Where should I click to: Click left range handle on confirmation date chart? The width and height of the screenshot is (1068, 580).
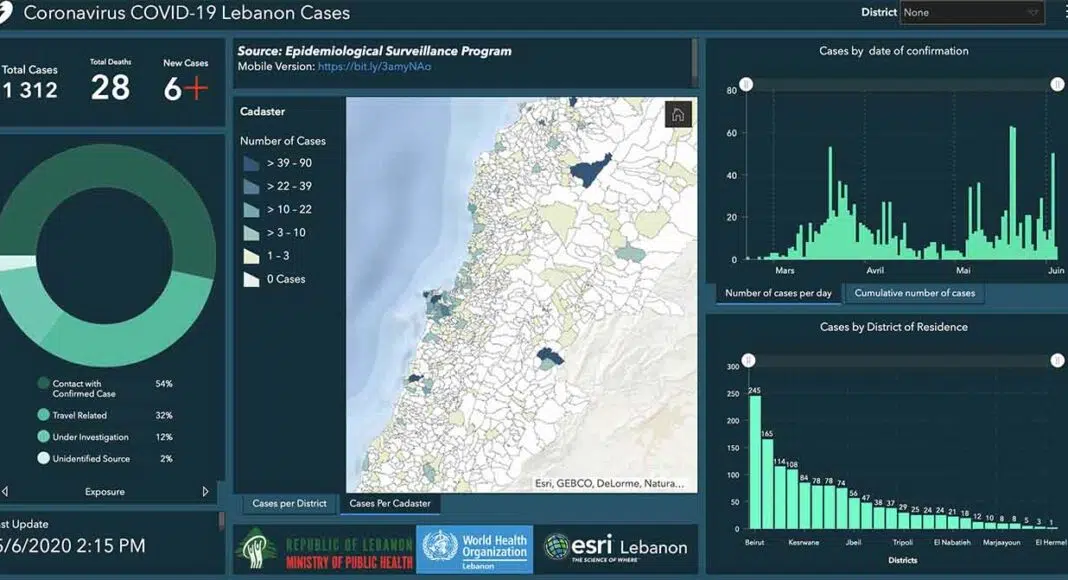[745, 86]
